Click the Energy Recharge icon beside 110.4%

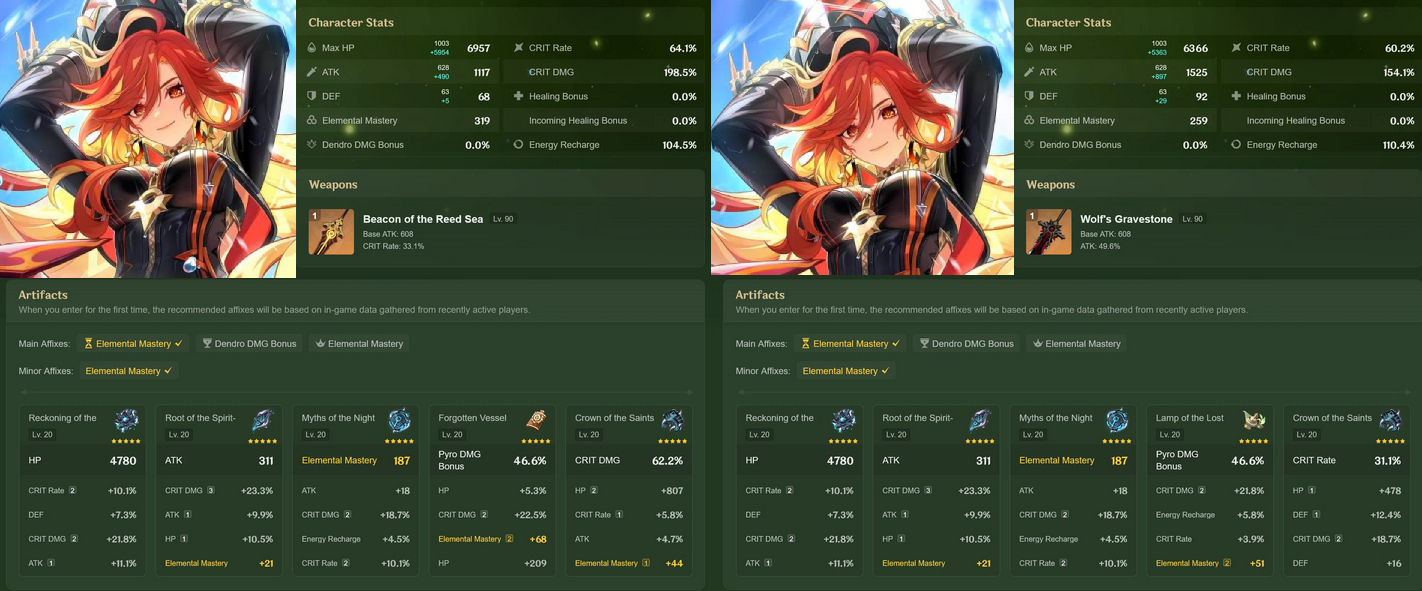[1235, 145]
